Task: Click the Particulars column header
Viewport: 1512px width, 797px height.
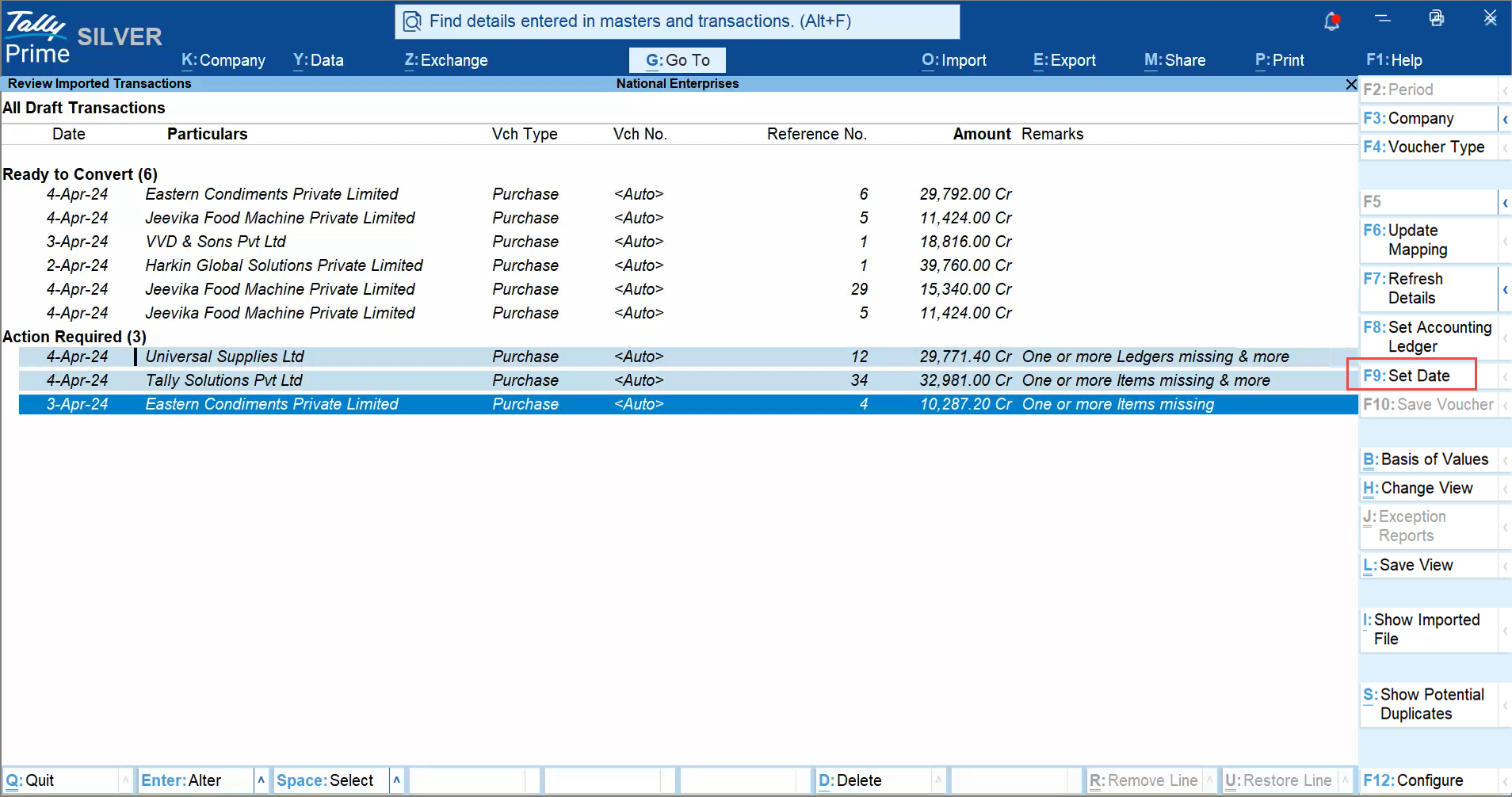Action: pos(207,134)
